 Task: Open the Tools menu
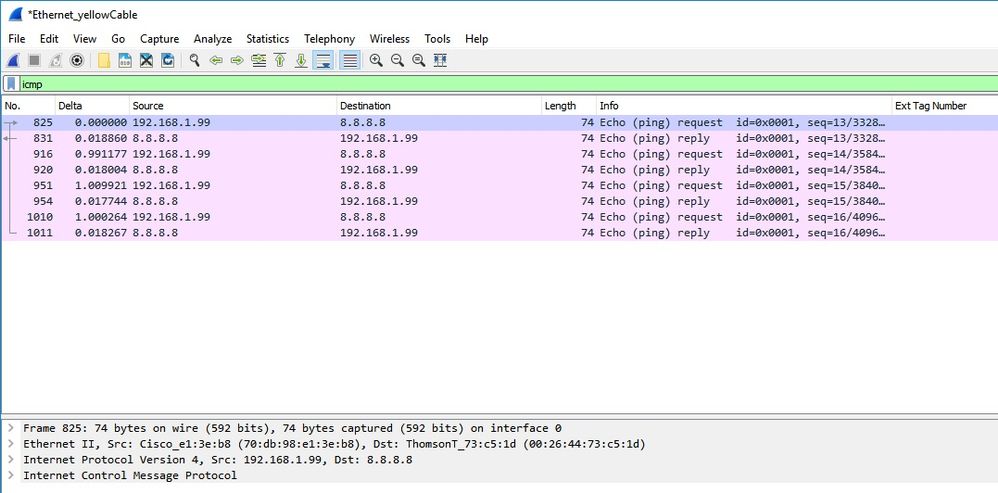437,39
